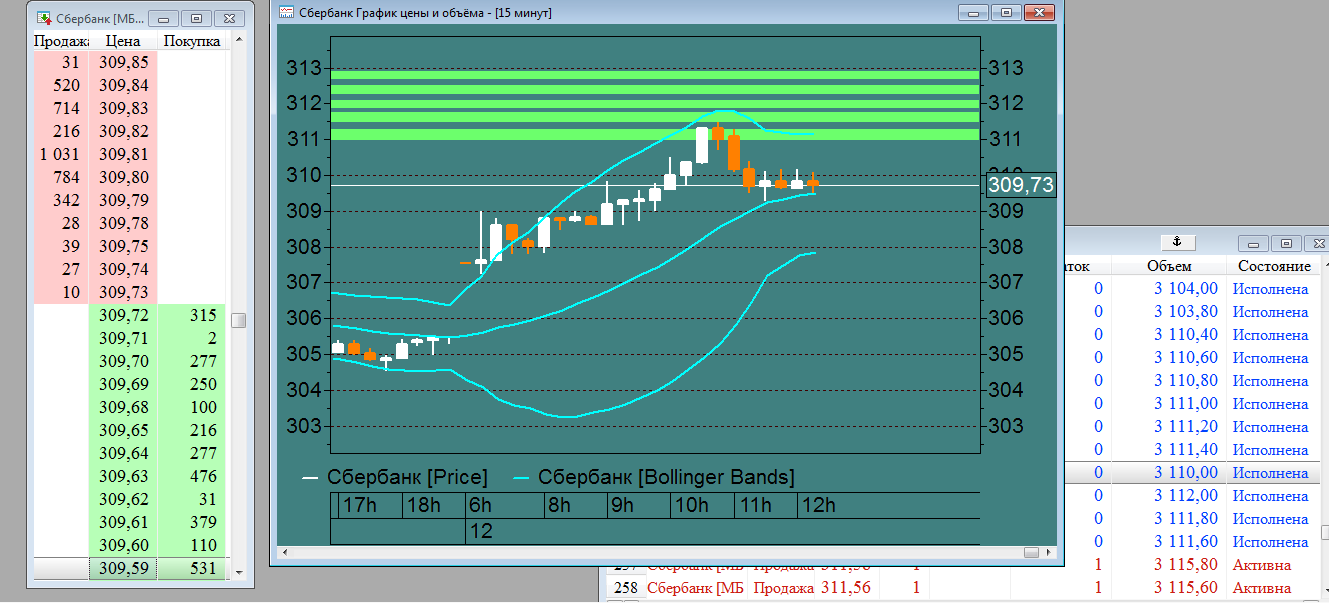The height and width of the screenshot is (603, 1329).
Task: Select order number 258 in orders table
Action: coord(626,588)
